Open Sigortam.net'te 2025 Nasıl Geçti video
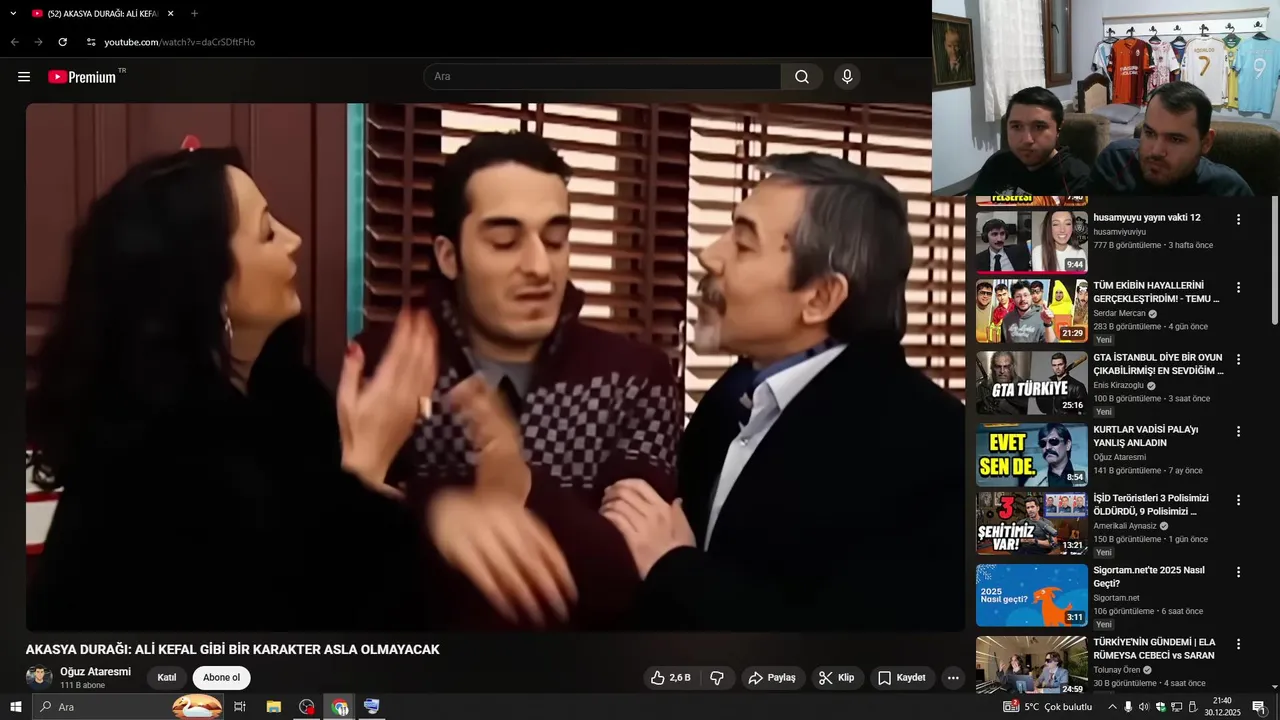Viewport: 1280px width, 720px height. (x=1149, y=577)
